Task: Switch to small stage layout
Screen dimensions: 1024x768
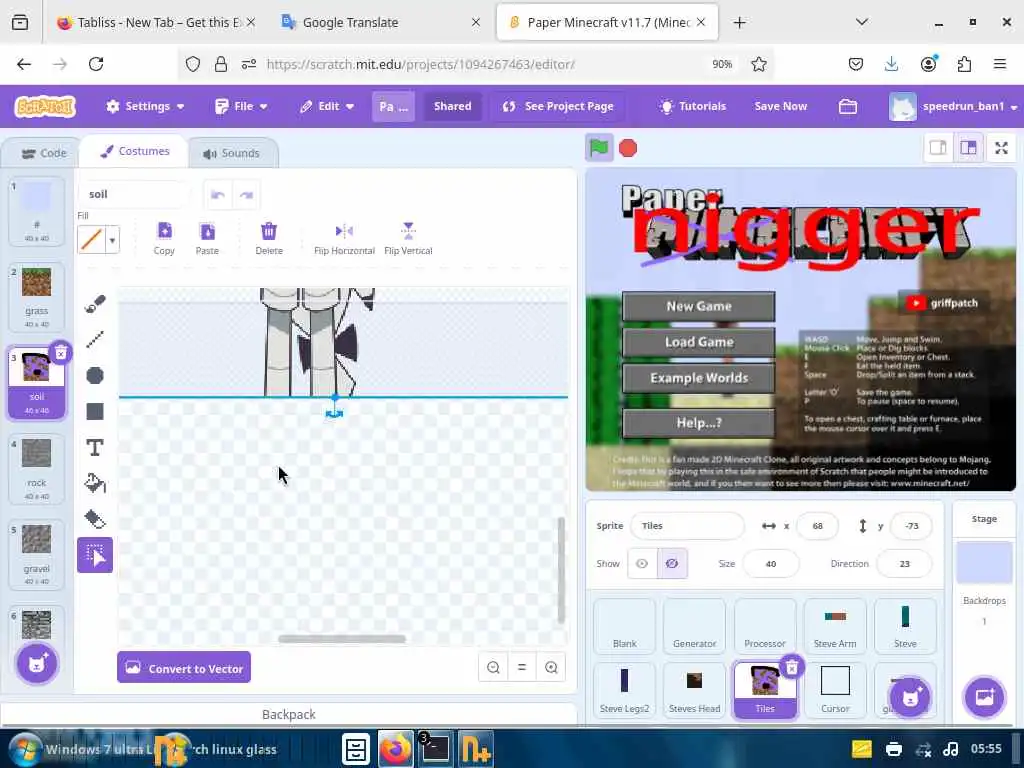Action: tap(938, 148)
